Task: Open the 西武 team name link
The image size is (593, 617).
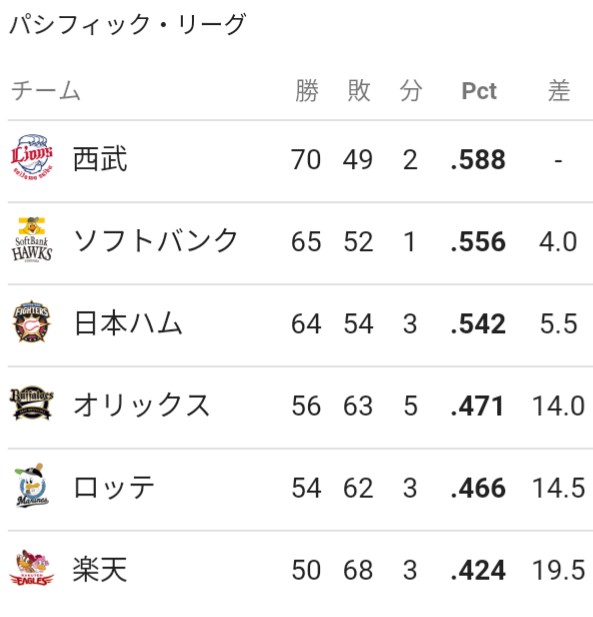Action: click(x=100, y=159)
